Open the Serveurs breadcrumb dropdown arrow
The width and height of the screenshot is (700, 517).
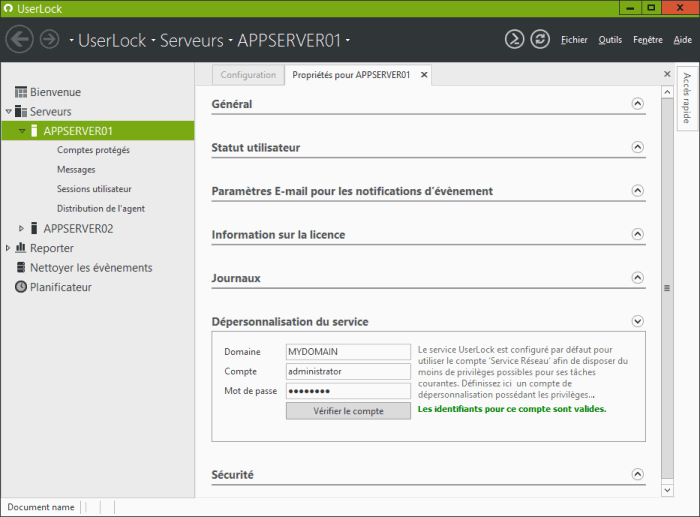pyautogui.click(x=153, y=40)
